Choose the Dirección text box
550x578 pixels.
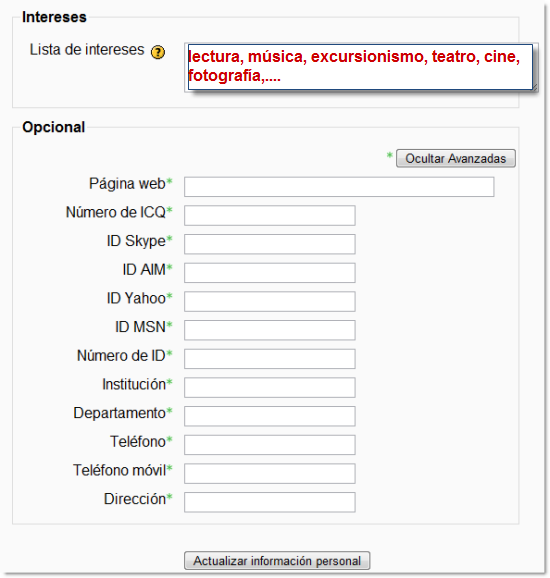click(270, 502)
